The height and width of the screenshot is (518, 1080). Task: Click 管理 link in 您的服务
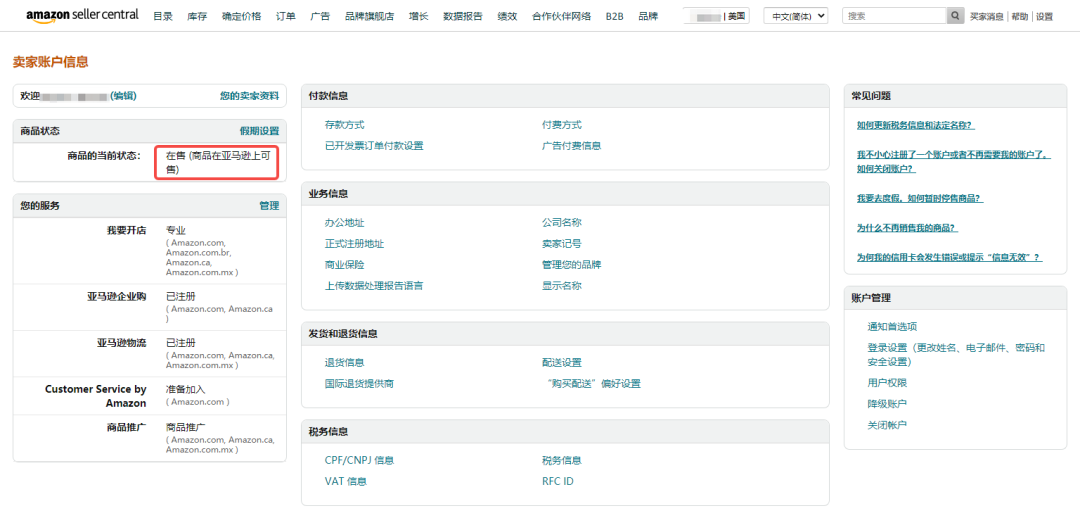click(269, 205)
